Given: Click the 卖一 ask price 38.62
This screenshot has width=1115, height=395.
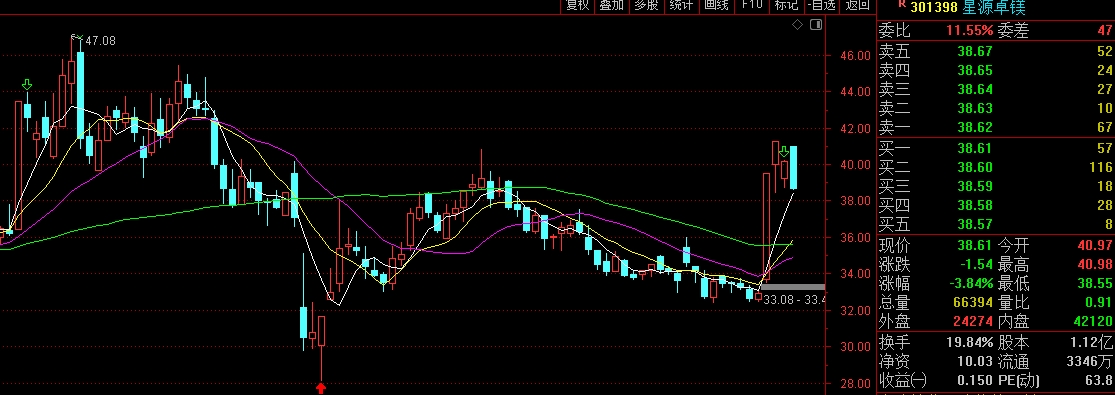Looking at the screenshot, I should [x=975, y=127].
